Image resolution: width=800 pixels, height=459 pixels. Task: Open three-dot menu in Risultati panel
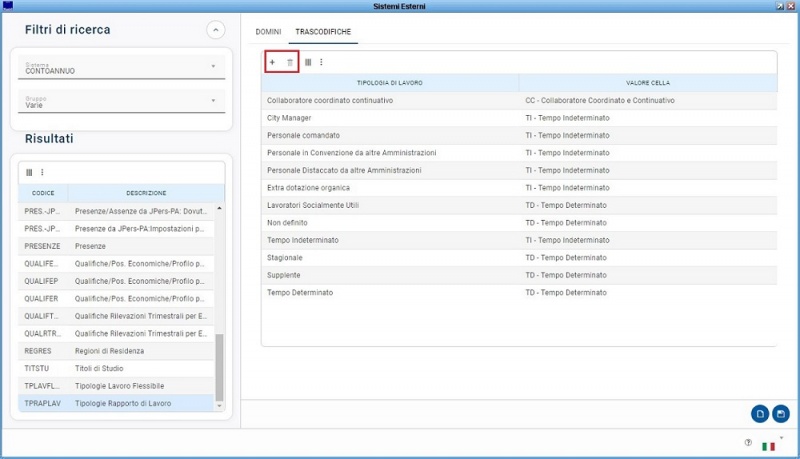(x=42, y=172)
